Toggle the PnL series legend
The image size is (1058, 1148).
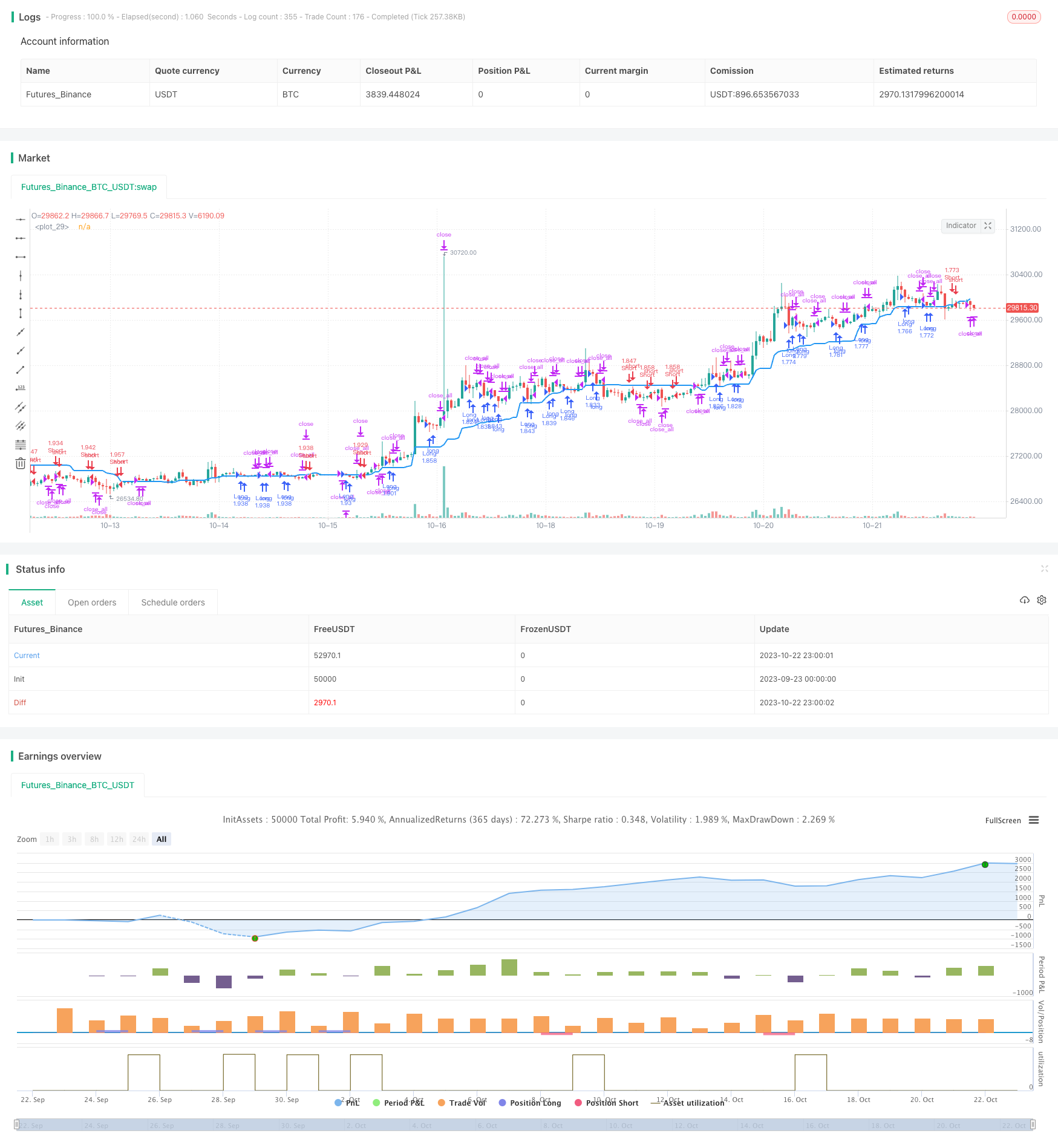pos(347,1103)
